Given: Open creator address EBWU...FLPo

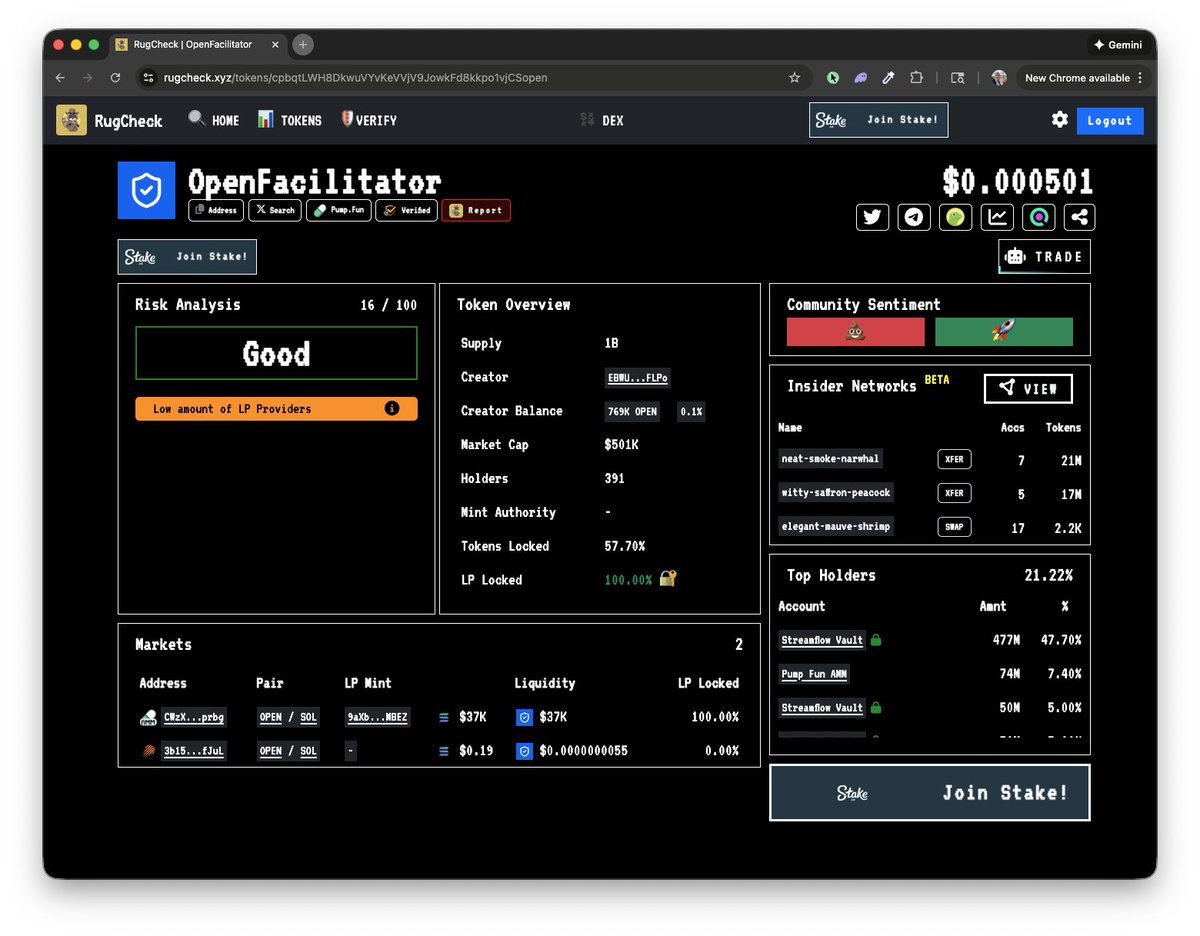Looking at the screenshot, I should (638, 378).
